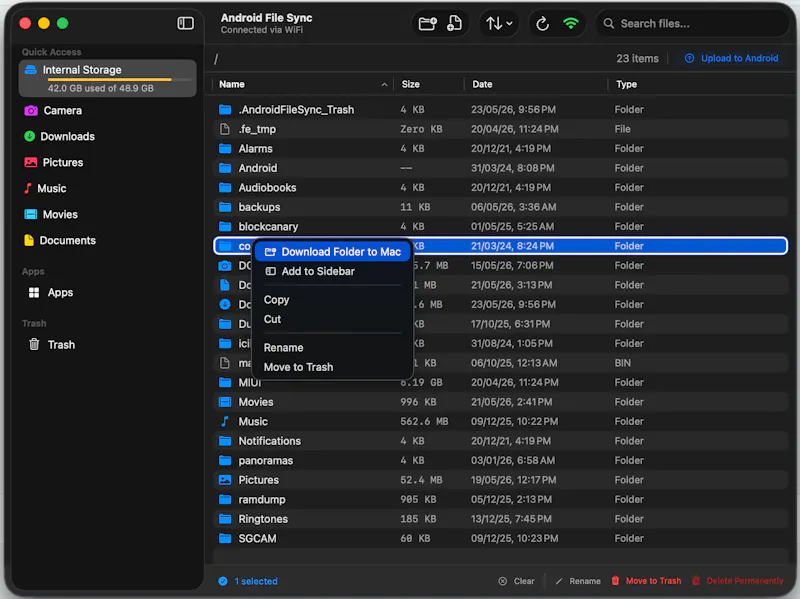800x599 pixels.
Task: Click Upload to Android
Action: pyautogui.click(x=731, y=58)
